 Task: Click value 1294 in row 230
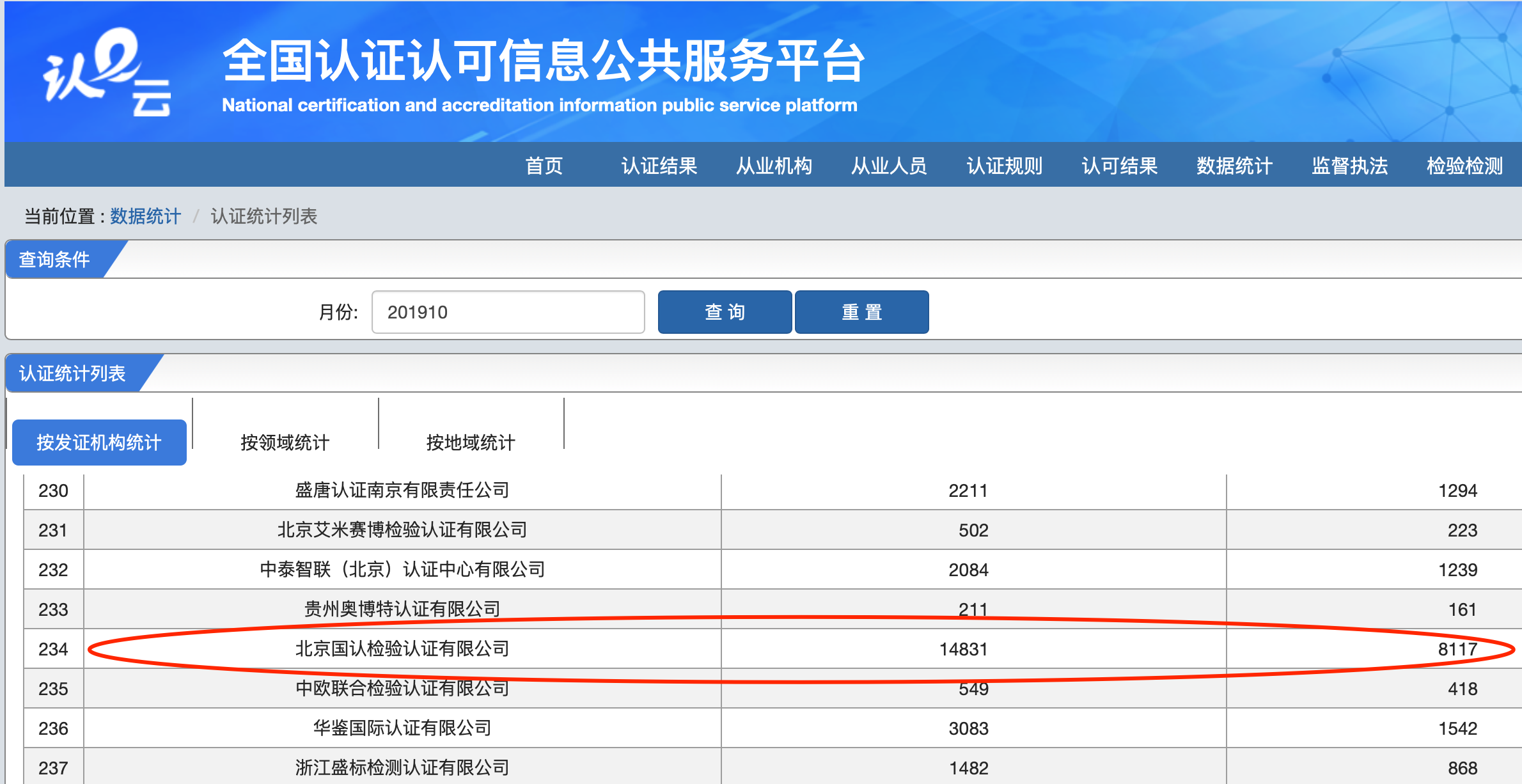1457,491
